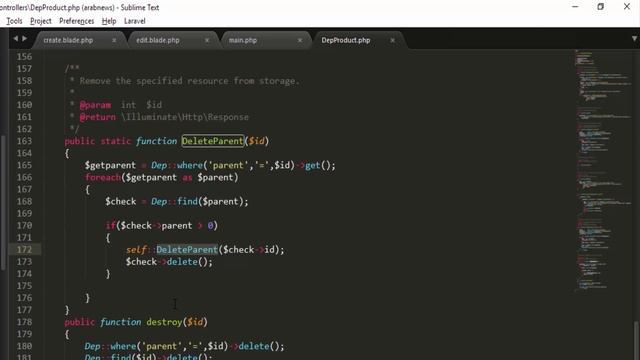Click the minimap code overview

[x=603, y=171]
